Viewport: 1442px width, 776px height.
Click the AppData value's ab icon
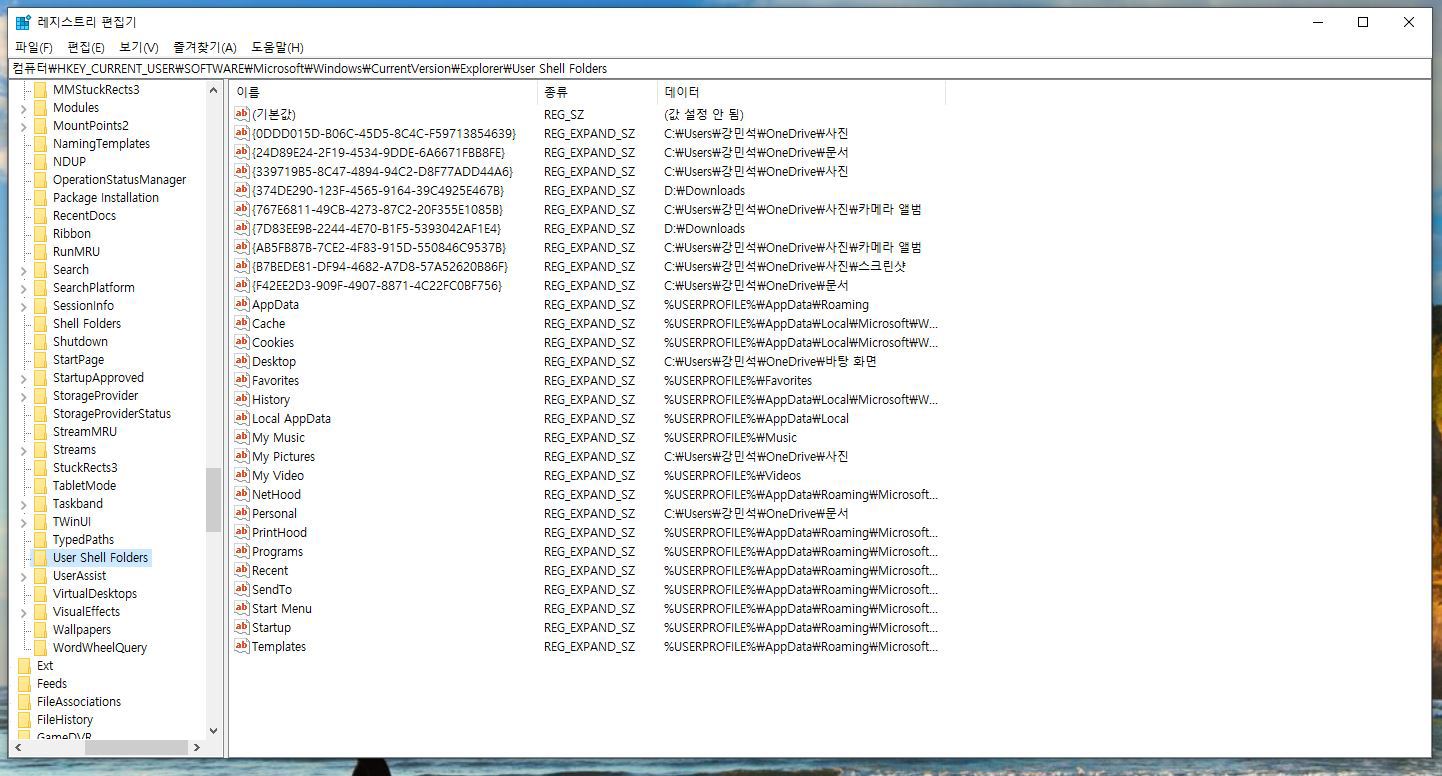coord(241,304)
